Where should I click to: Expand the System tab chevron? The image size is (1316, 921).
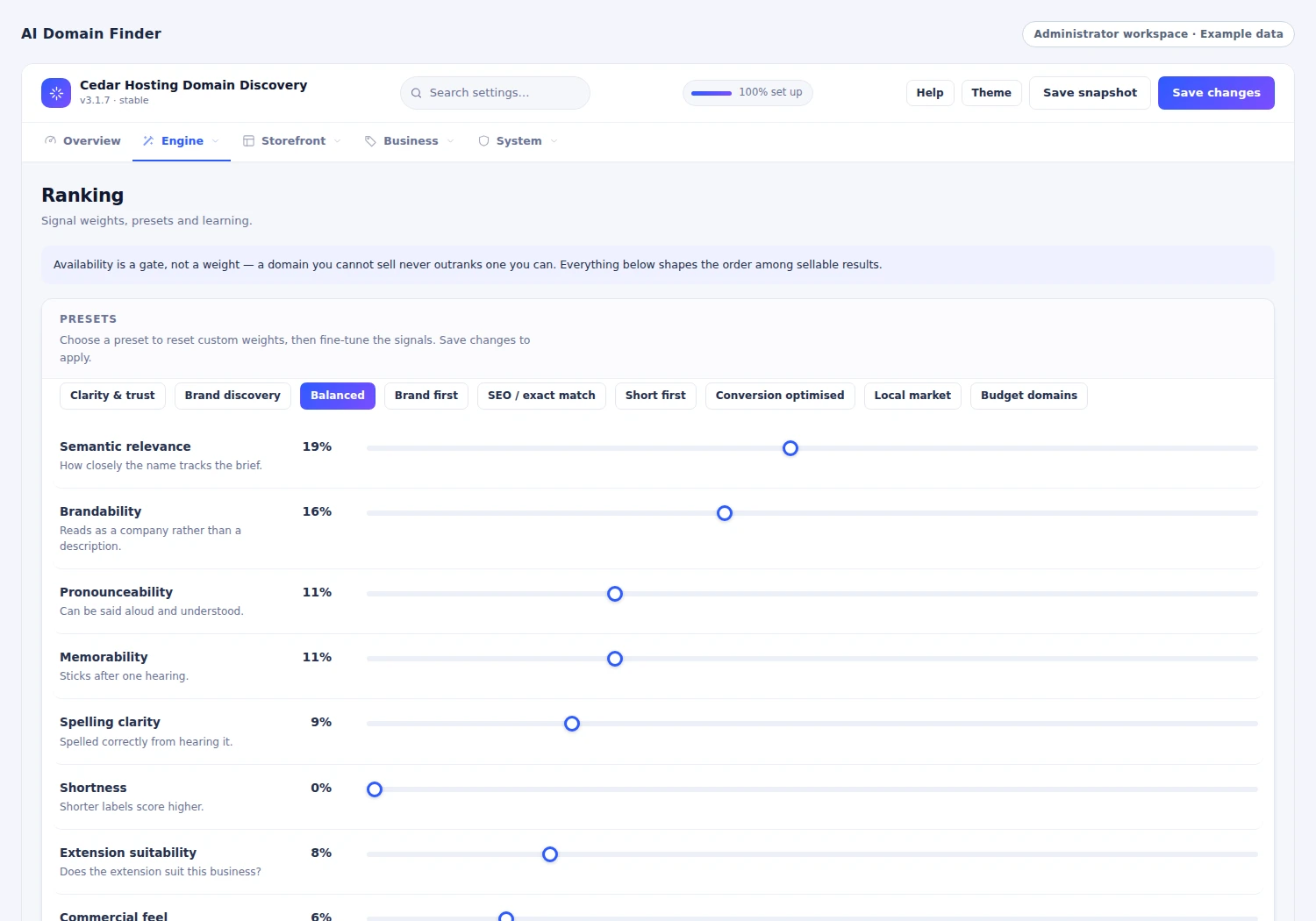coord(554,141)
